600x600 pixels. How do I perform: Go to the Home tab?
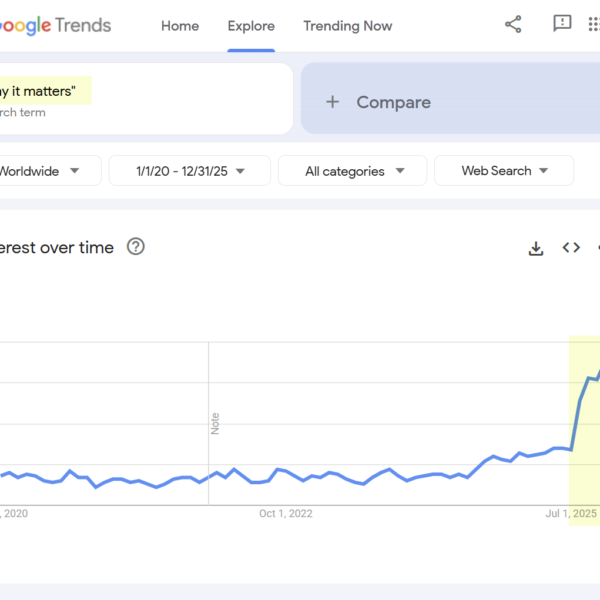180,26
